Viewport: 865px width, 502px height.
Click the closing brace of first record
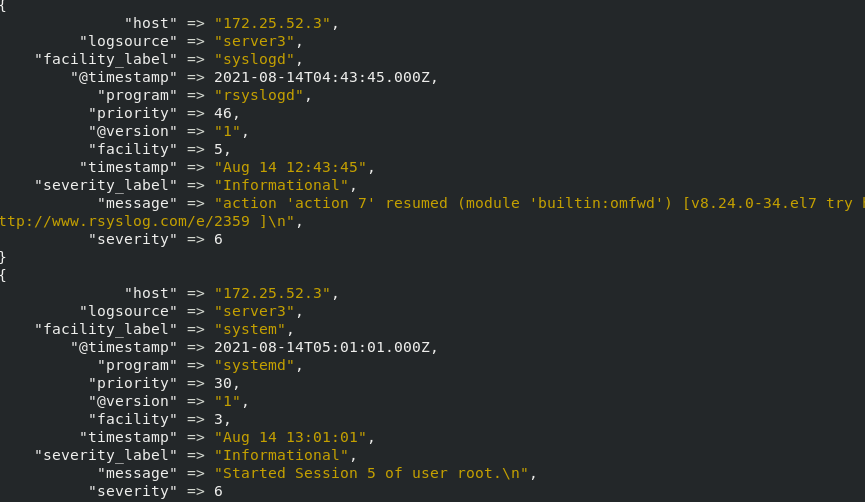[x=3, y=257]
